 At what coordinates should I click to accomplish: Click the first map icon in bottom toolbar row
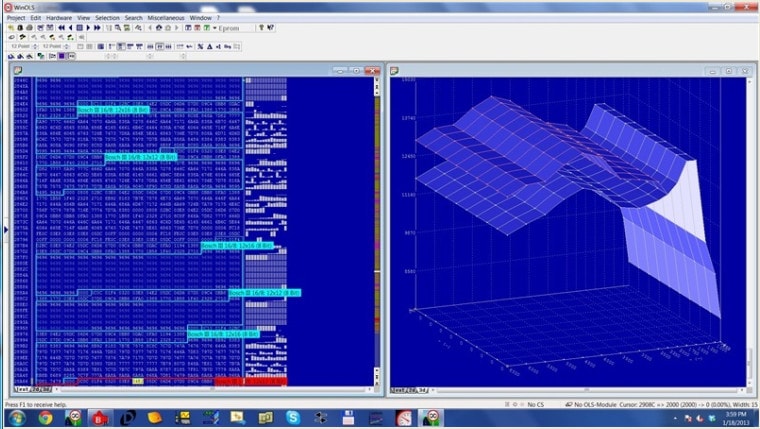click(11, 56)
